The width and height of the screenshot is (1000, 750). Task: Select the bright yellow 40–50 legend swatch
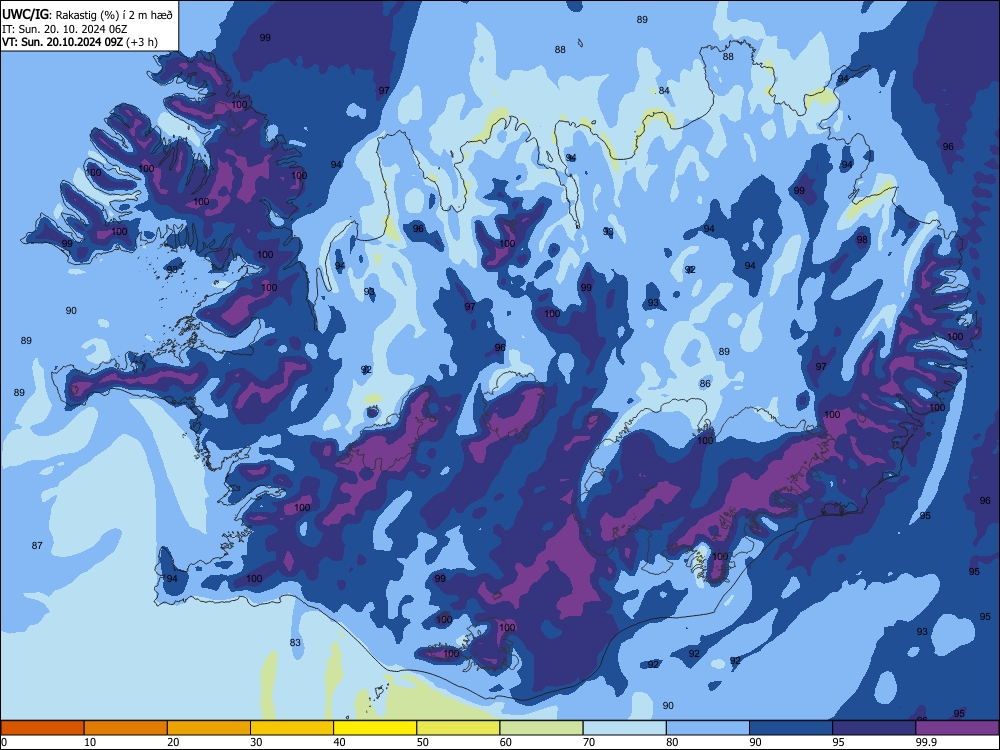tap(375, 728)
